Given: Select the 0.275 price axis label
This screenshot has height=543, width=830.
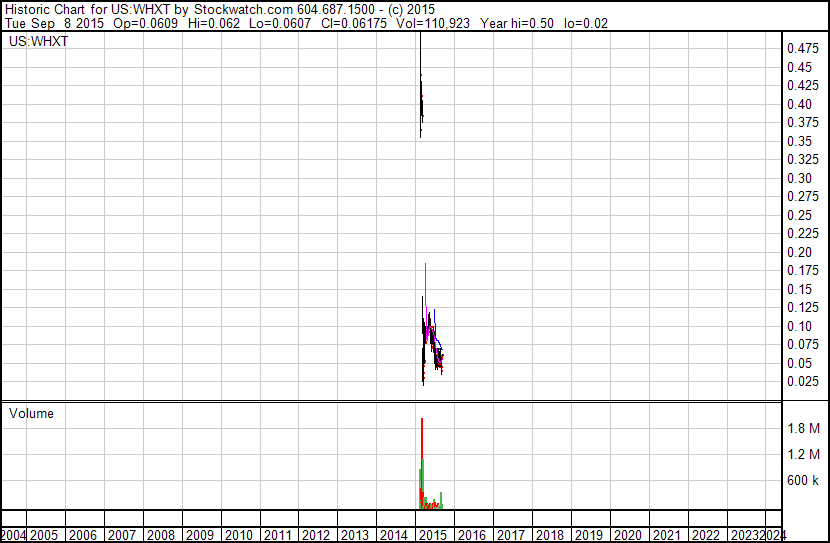Looking at the screenshot, I should [x=802, y=196].
